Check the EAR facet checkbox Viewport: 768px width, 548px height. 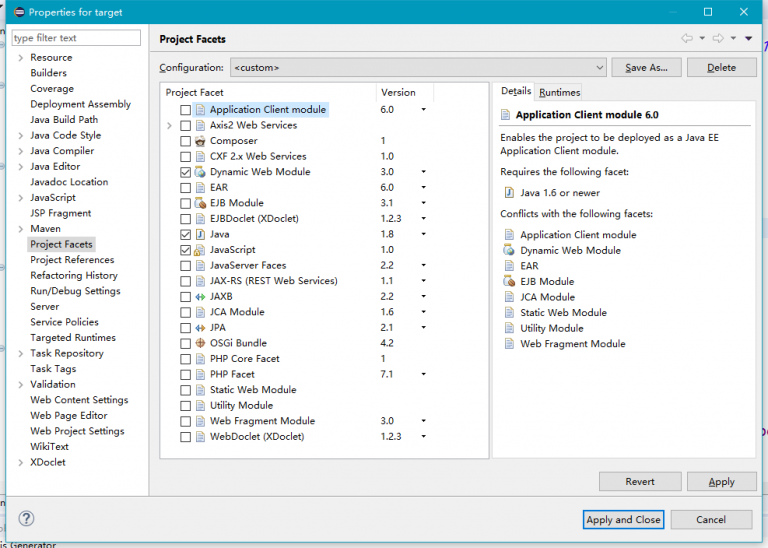[x=185, y=188]
